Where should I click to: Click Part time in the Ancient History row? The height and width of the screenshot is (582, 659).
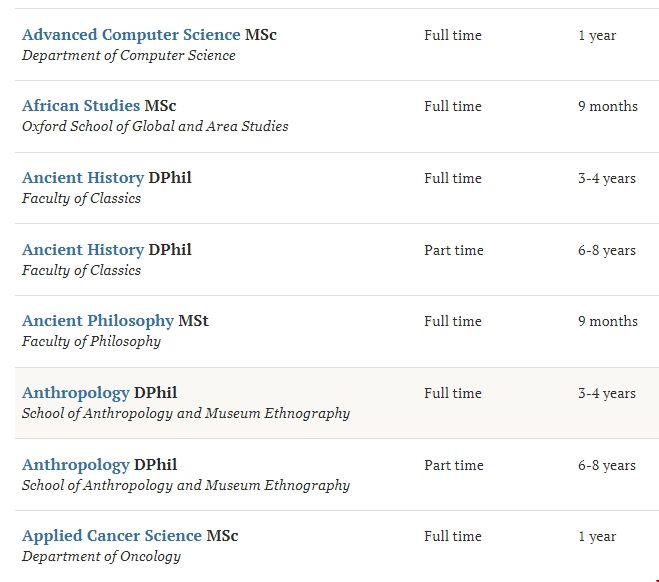click(x=453, y=250)
